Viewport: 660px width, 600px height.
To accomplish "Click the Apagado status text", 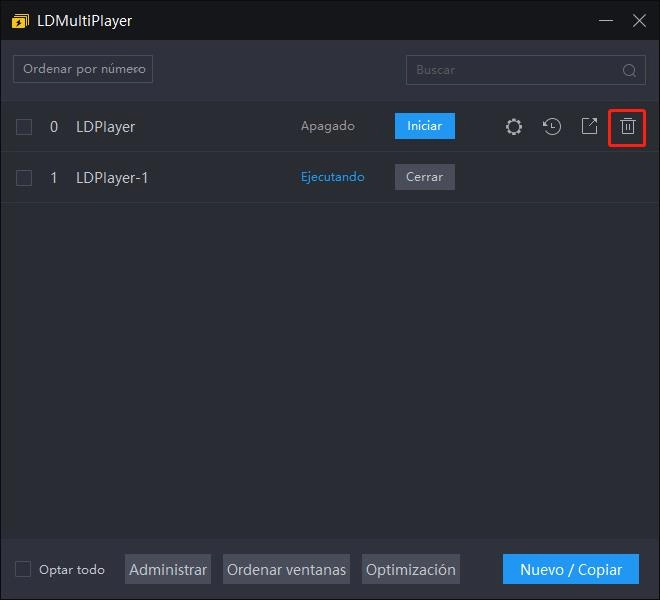I will (328, 126).
